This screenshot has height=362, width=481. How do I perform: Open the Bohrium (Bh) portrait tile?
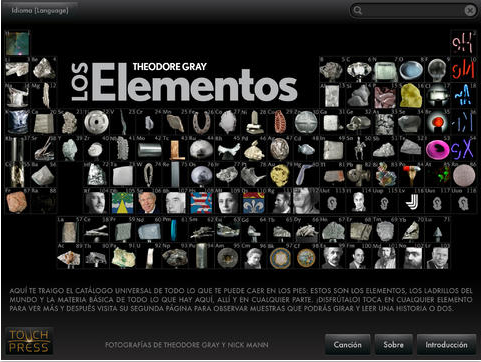[x=175, y=201]
